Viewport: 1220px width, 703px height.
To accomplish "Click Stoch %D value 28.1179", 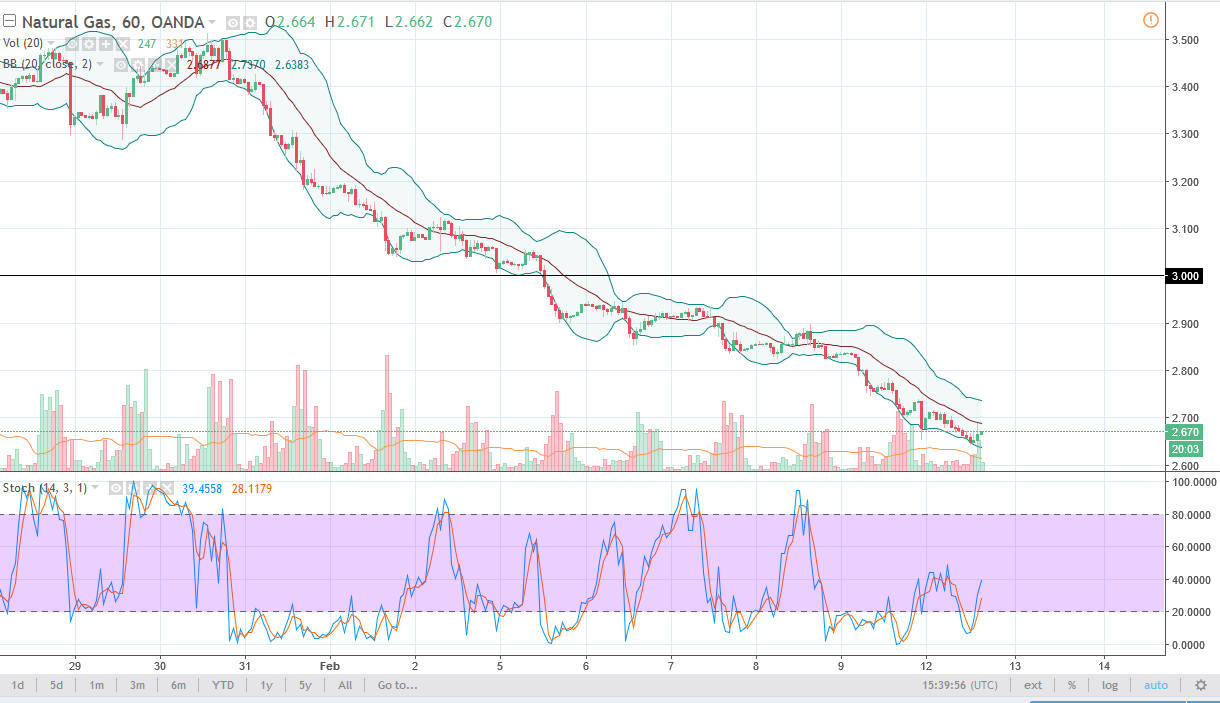I will [251, 488].
